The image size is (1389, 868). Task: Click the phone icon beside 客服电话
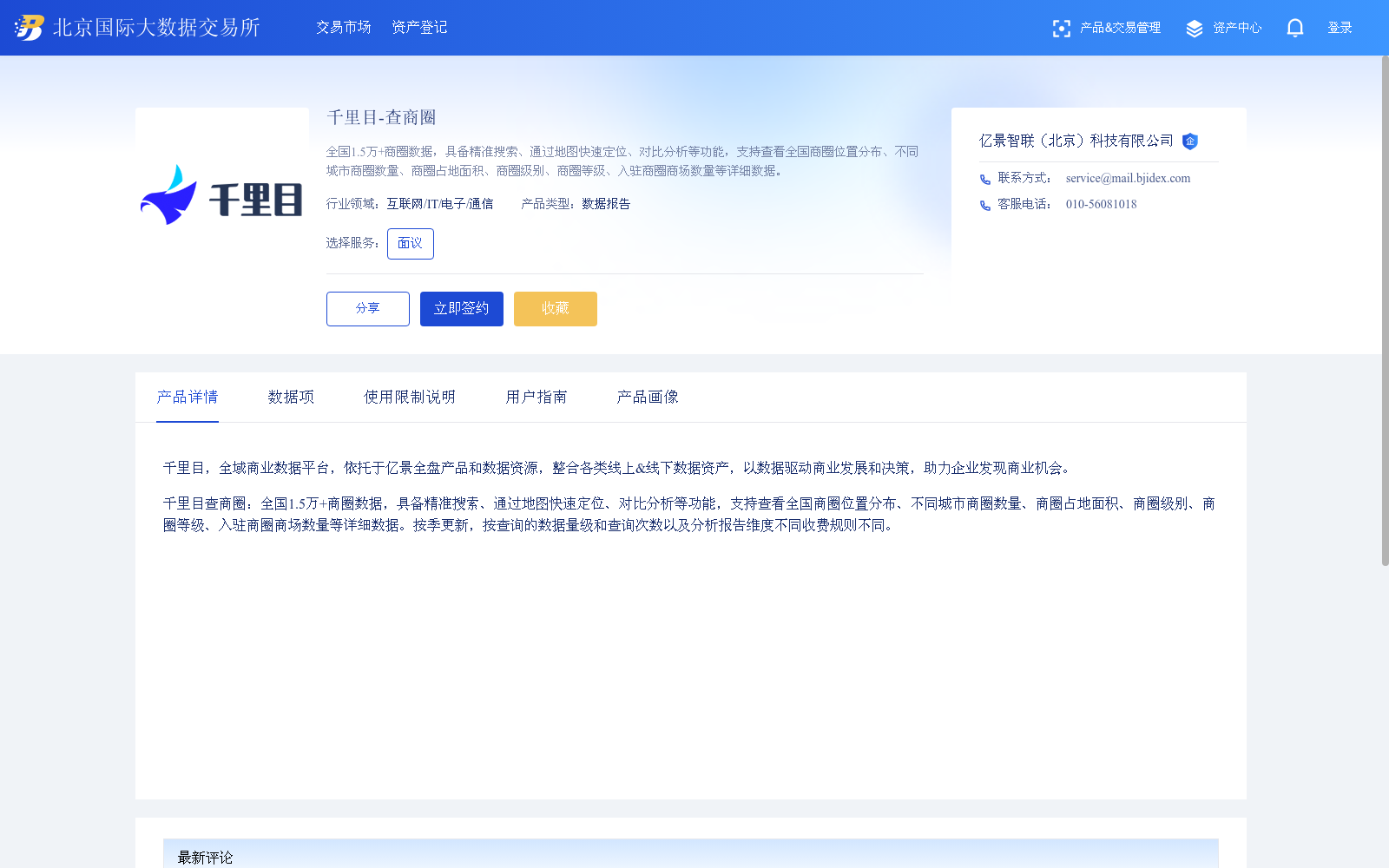pyautogui.click(x=984, y=205)
